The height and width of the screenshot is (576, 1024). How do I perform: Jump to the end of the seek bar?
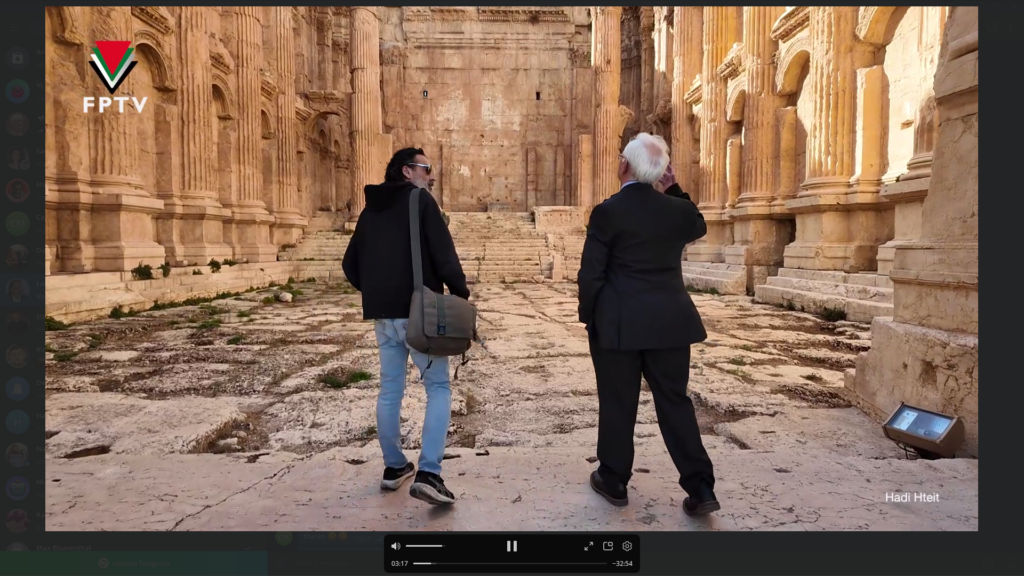point(605,564)
